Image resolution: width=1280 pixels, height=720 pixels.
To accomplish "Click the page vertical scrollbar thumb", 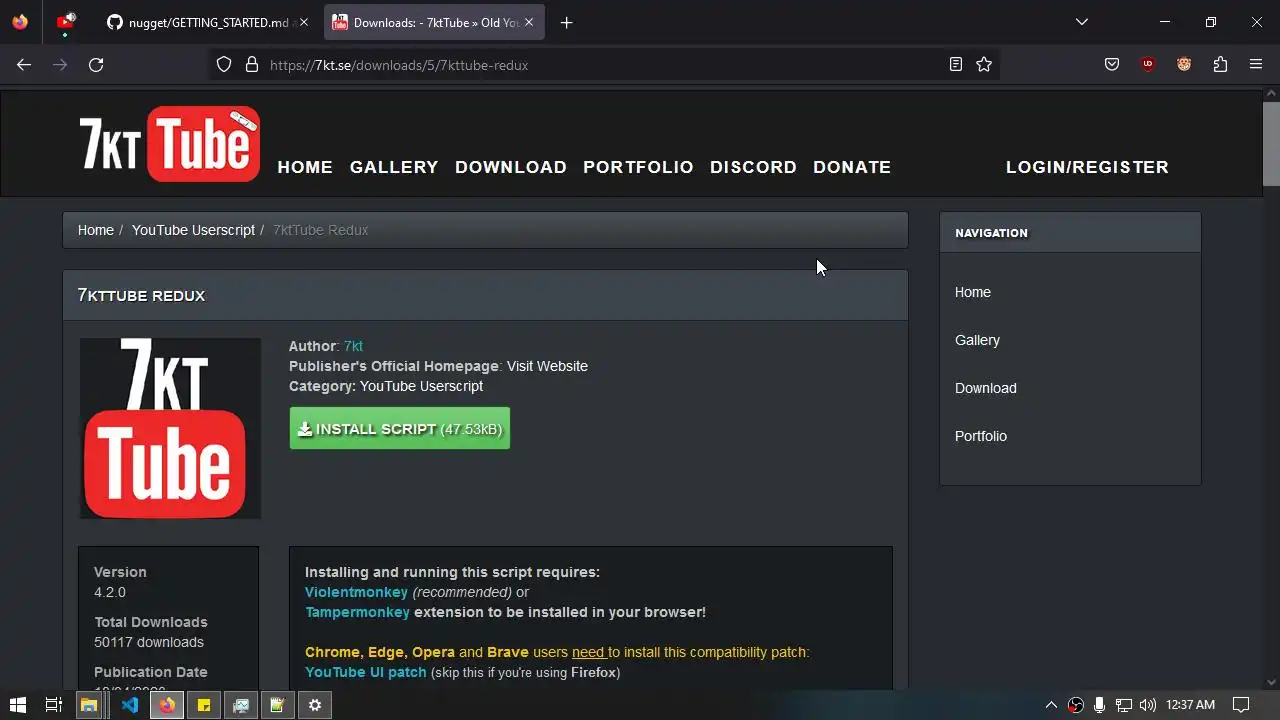I will (1271, 143).
